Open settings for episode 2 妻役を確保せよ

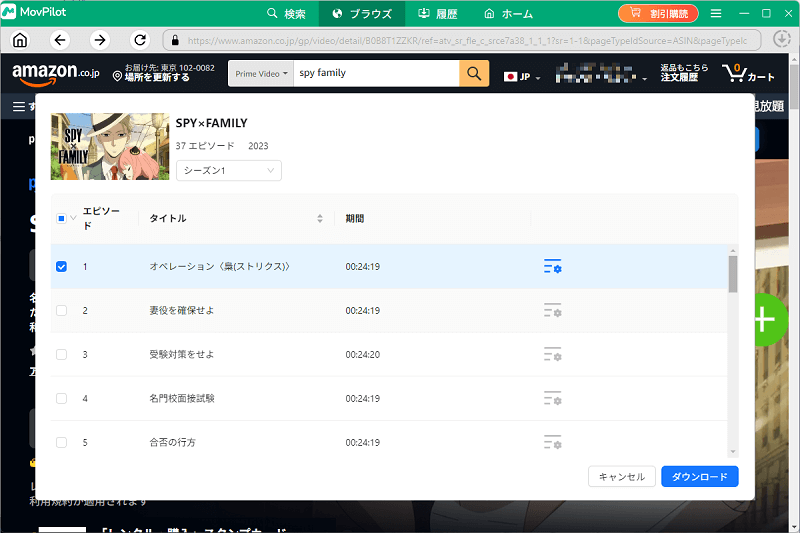pyautogui.click(x=553, y=310)
